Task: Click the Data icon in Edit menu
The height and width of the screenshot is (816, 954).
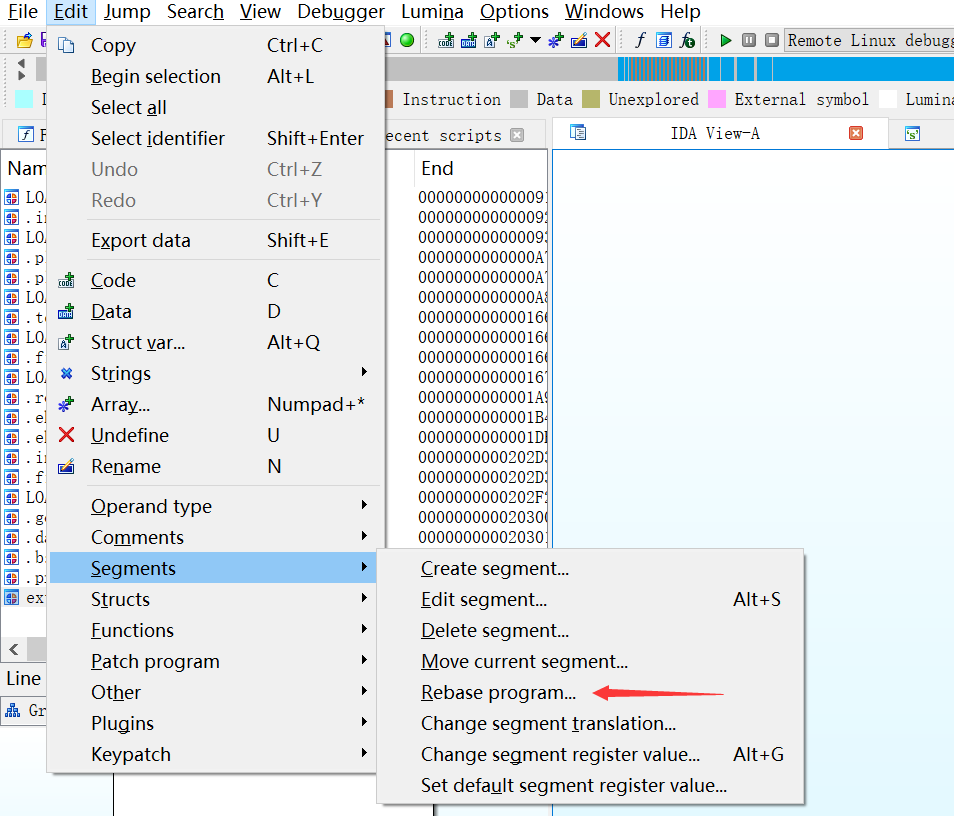Action: tap(66, 312)
